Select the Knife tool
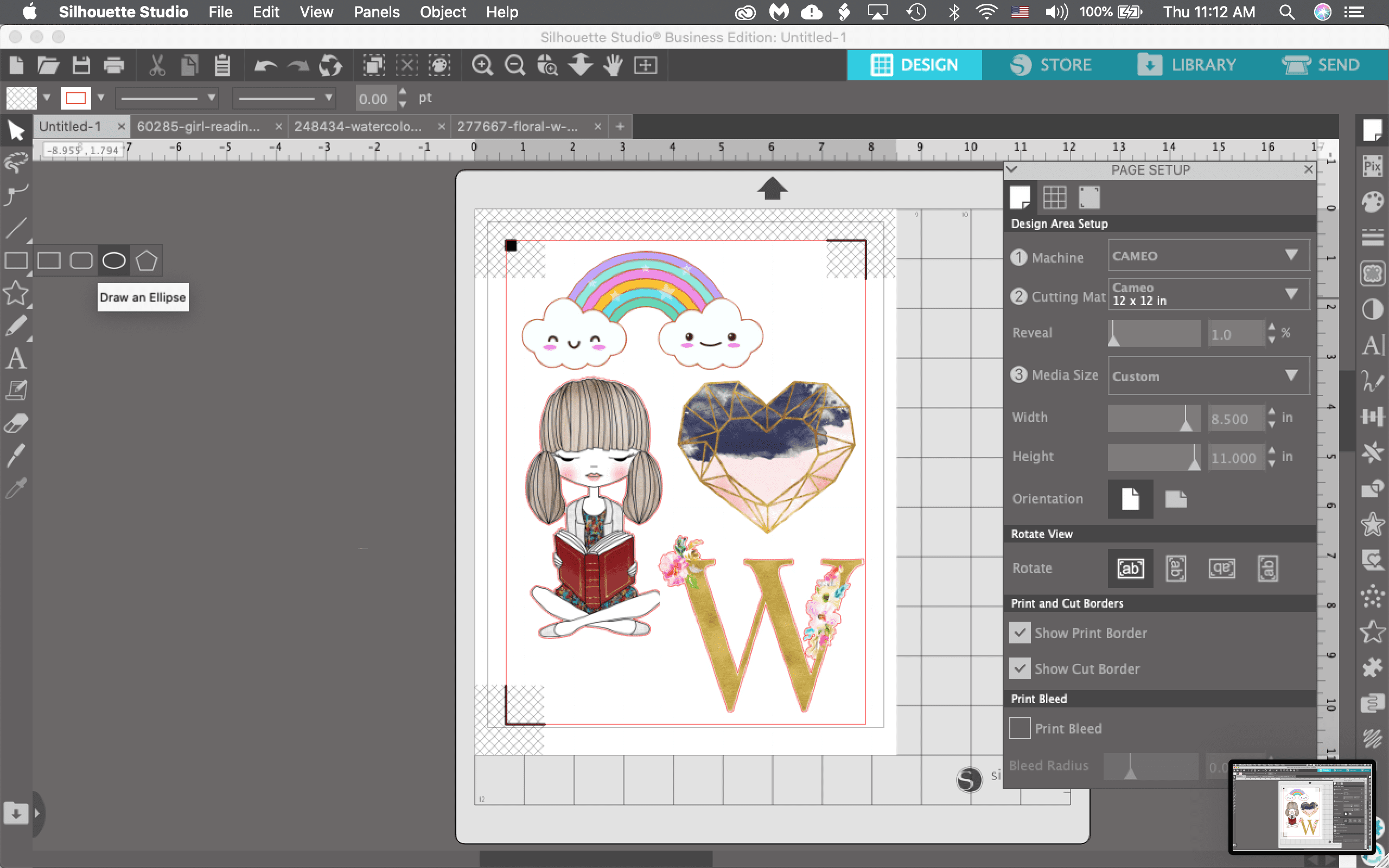Image resolution: width=1389 pixels, height=868 pixels. coord(16,456)
